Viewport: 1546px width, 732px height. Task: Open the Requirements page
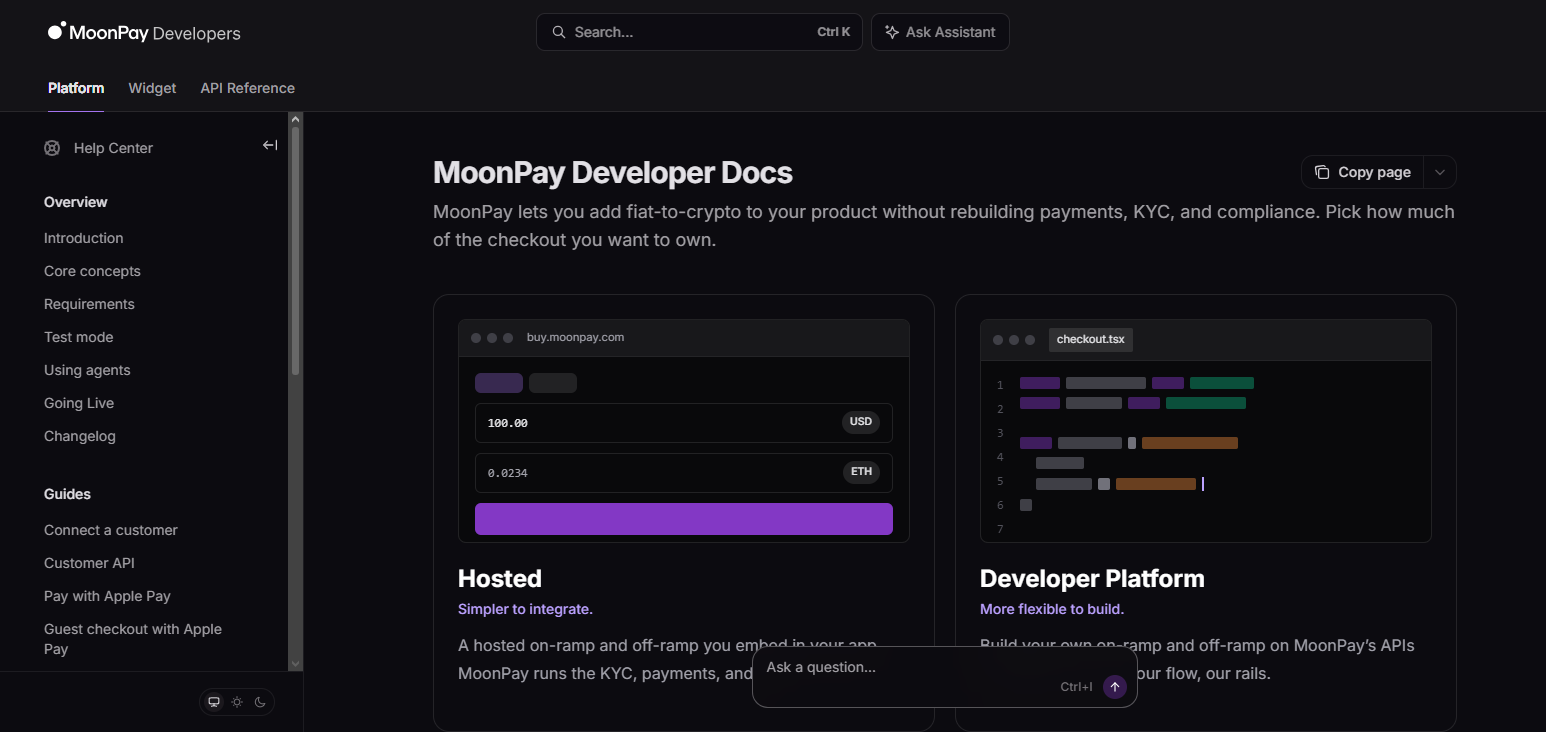point(89,304)
